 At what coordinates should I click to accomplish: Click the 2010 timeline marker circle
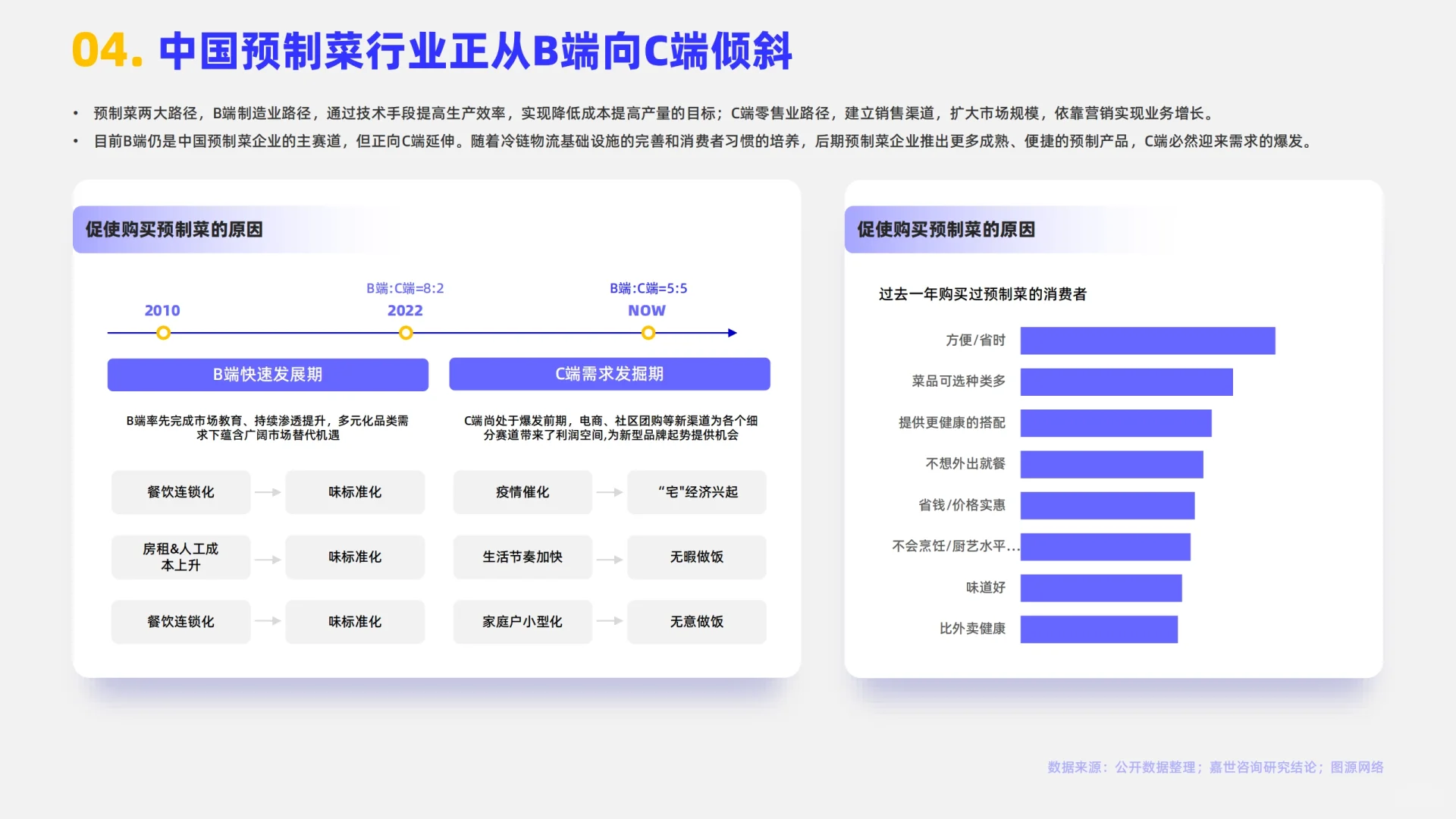click(163, 333)
